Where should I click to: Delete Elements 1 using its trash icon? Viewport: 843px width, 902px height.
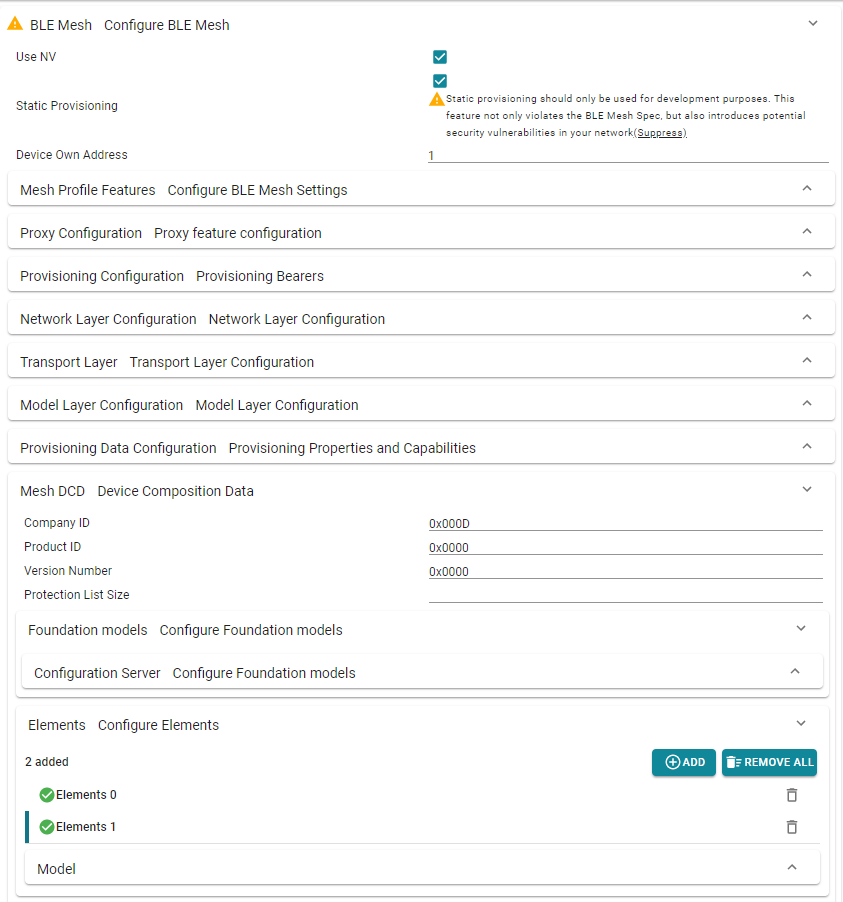point(791,827)
